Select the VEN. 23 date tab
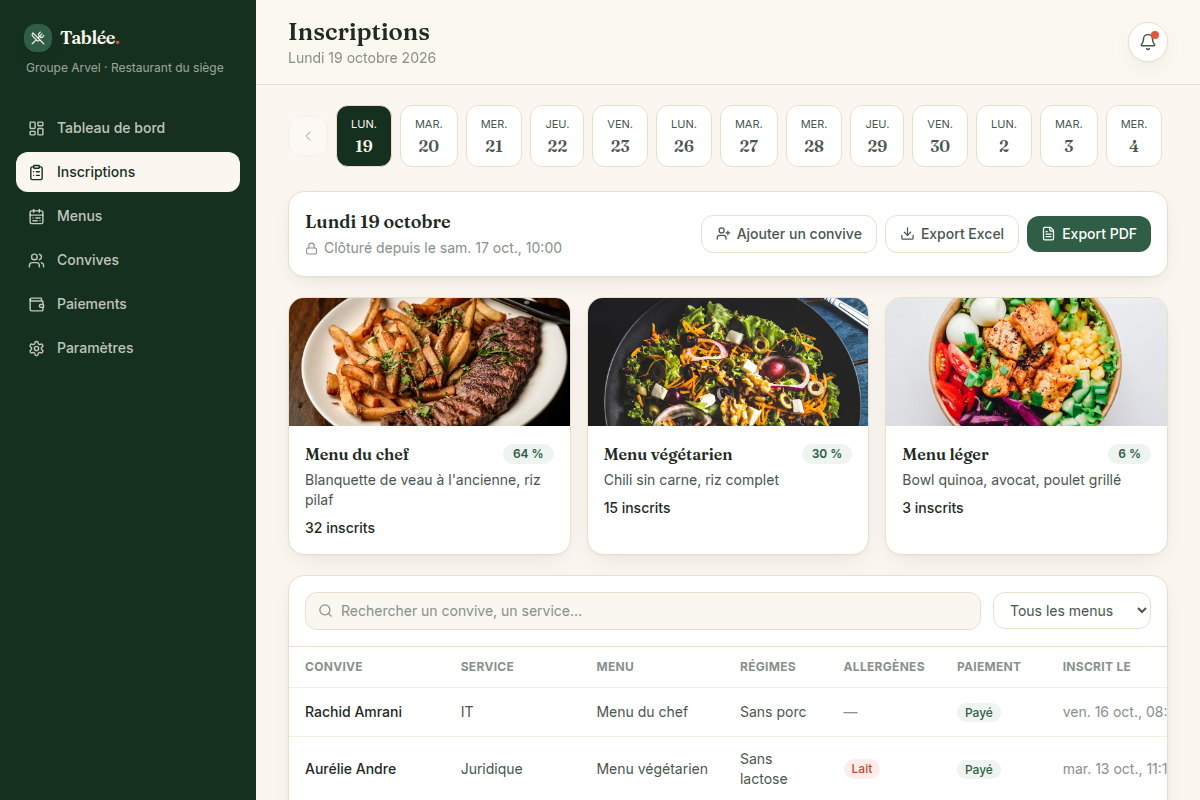The image size is (1200, 800). (620, 136)
